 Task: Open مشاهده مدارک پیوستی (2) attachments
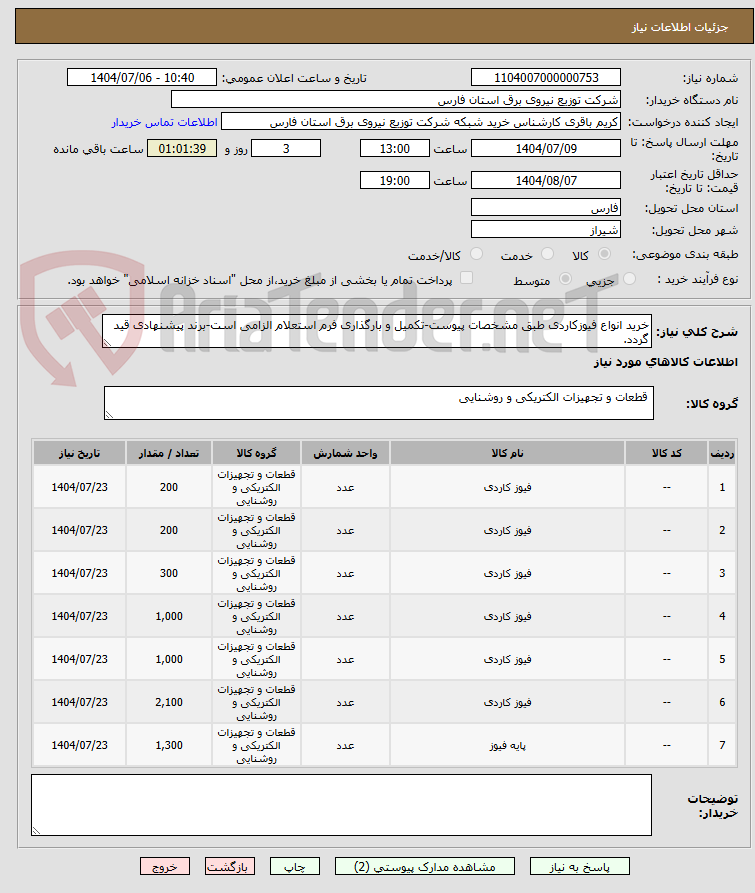pyautogui.click(x=425, y=866)
